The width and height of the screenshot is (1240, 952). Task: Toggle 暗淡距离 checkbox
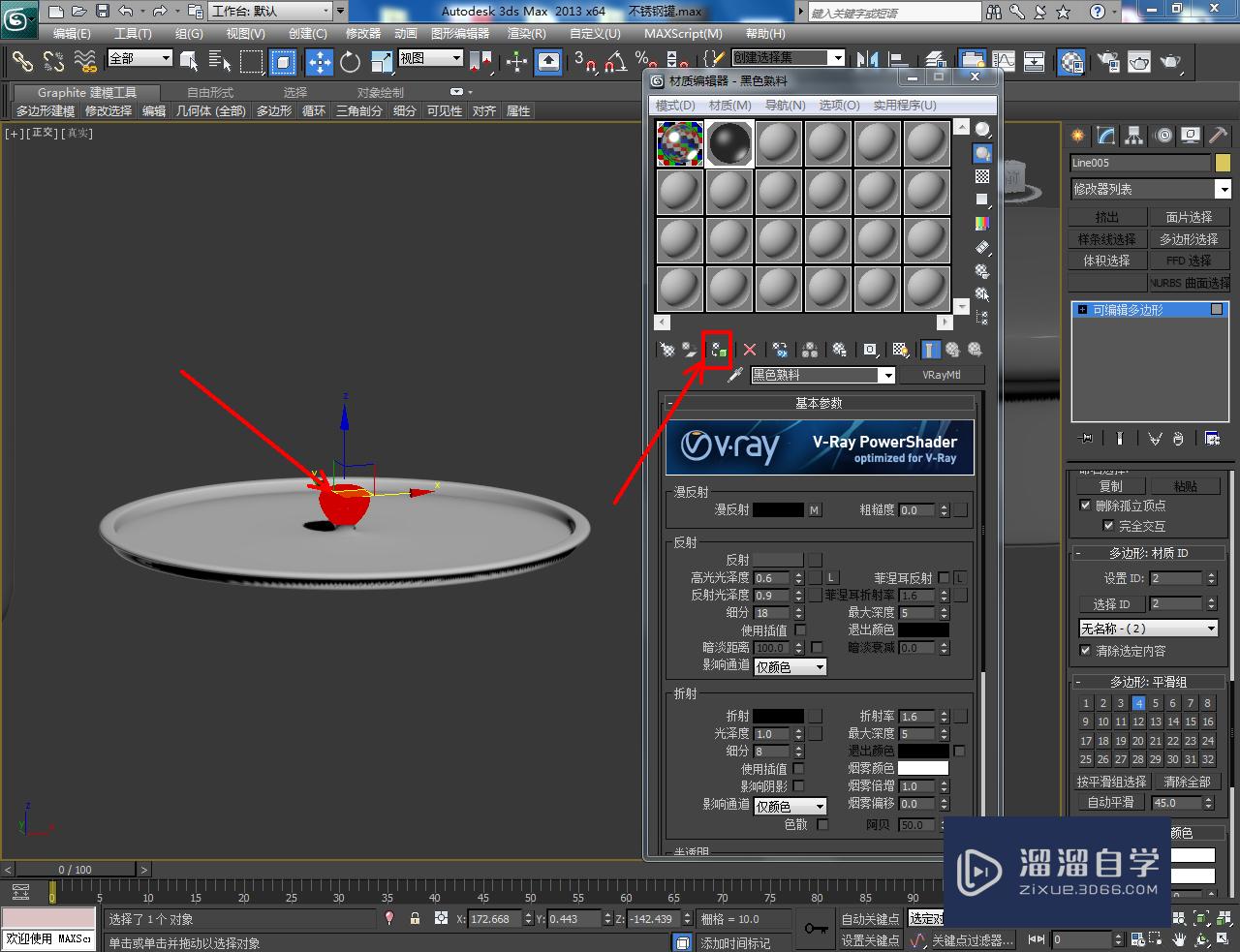click(817, 647)
